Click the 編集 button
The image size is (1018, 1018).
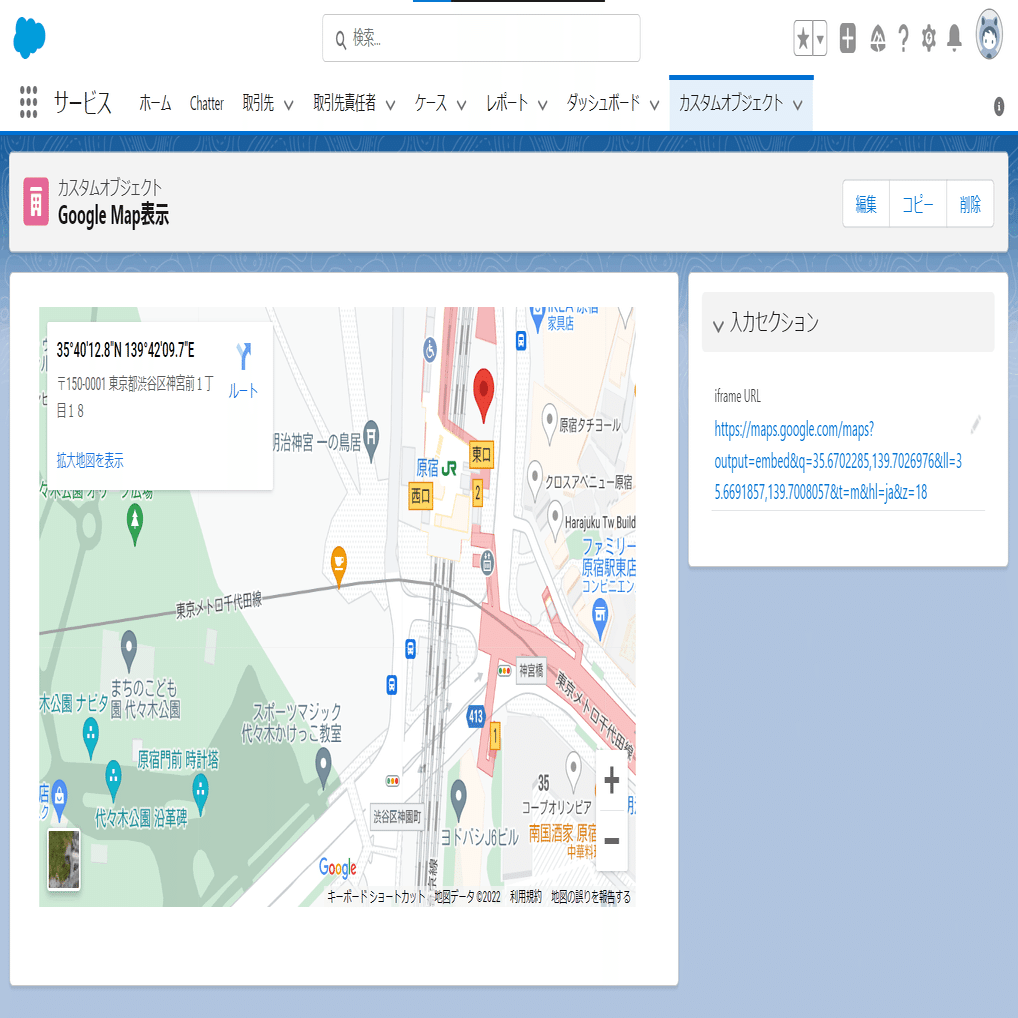click(865, 204)
